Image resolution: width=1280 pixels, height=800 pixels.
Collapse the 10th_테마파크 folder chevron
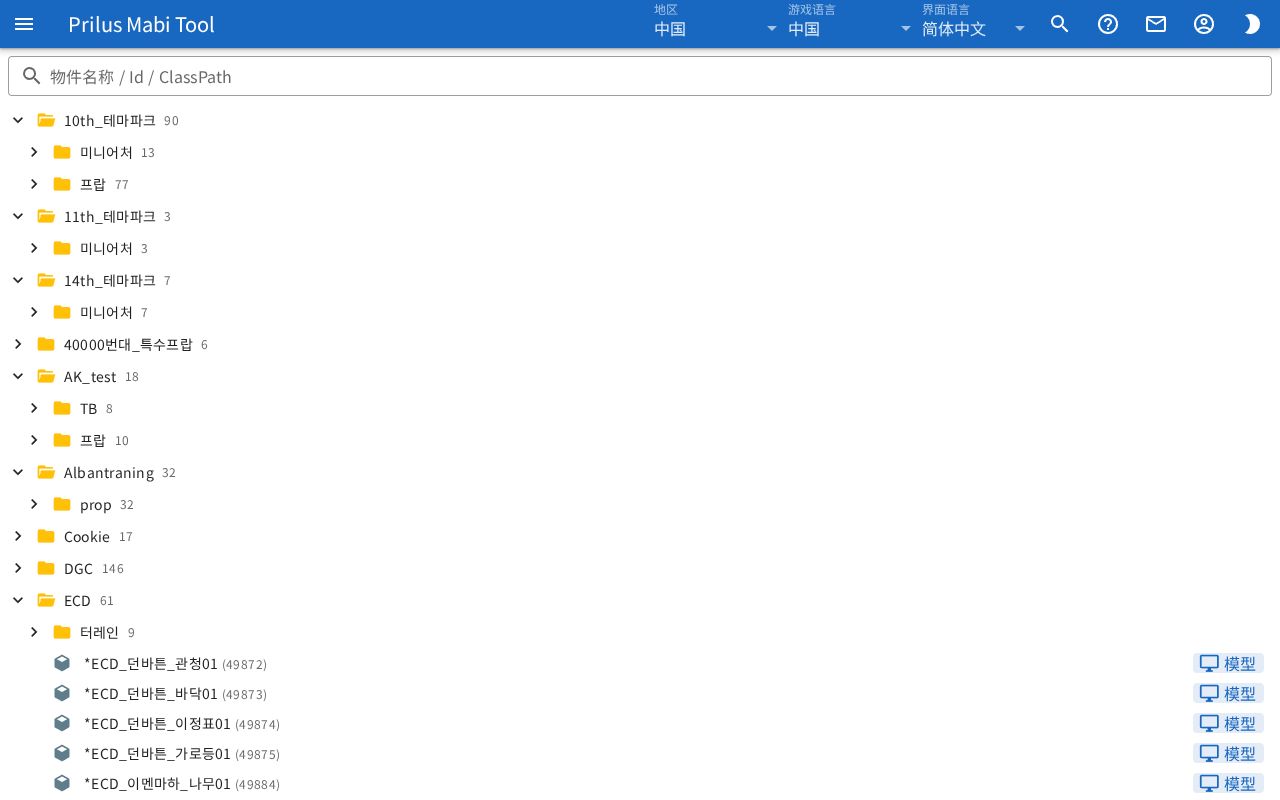pyautogui.click(x=18, y=120)
